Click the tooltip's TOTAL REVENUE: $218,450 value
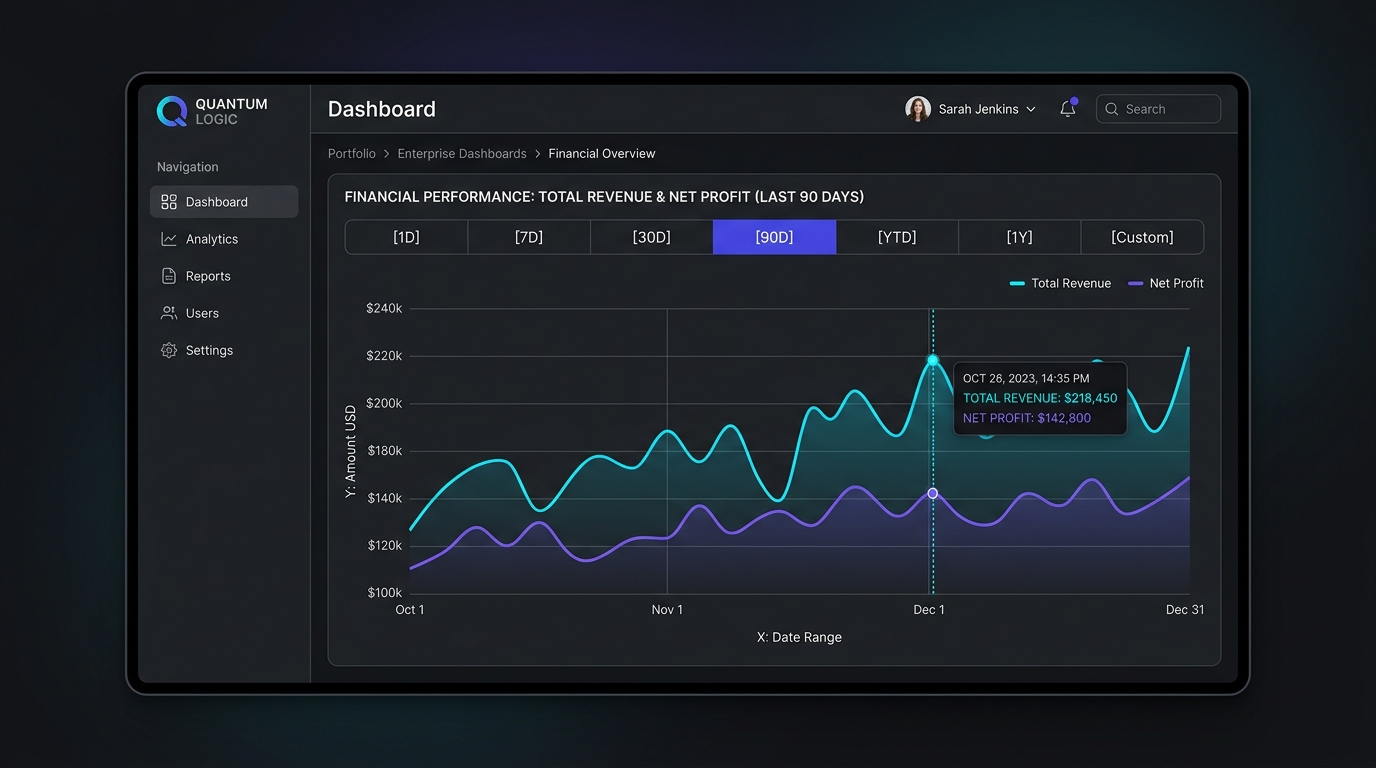1376x768 pixels. tap(1040, 398)
